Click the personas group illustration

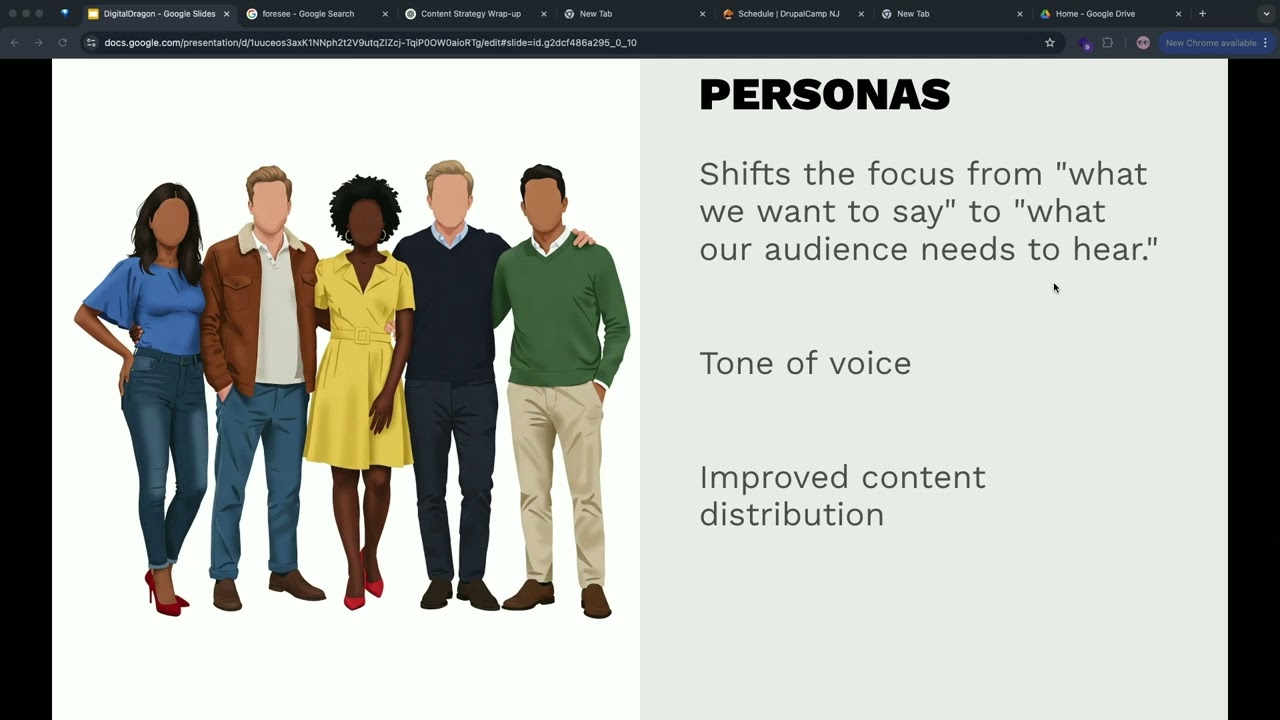[x=352, y=389]
